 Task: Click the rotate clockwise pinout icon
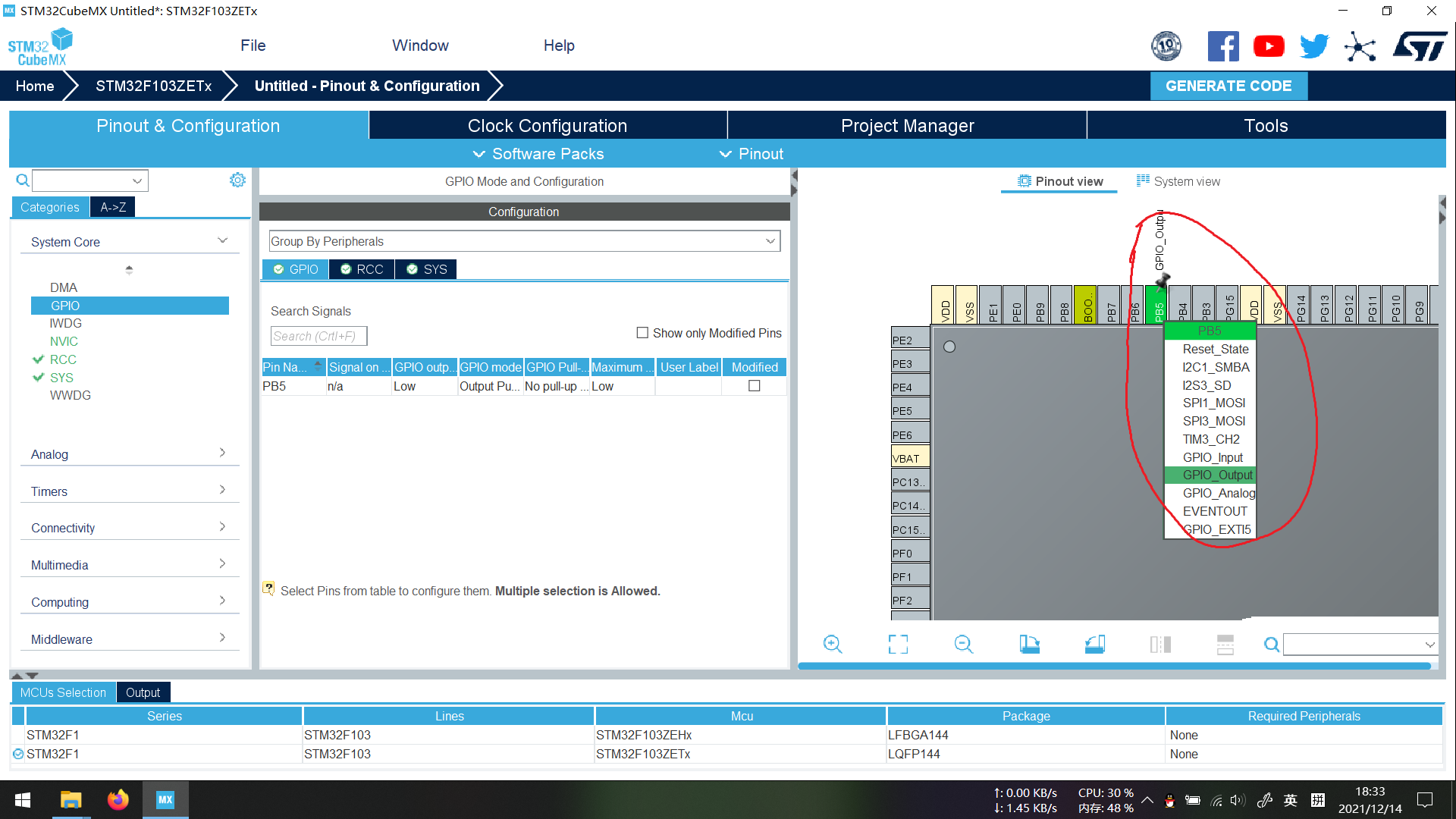pyautogui.click(x=1029, y=645)
